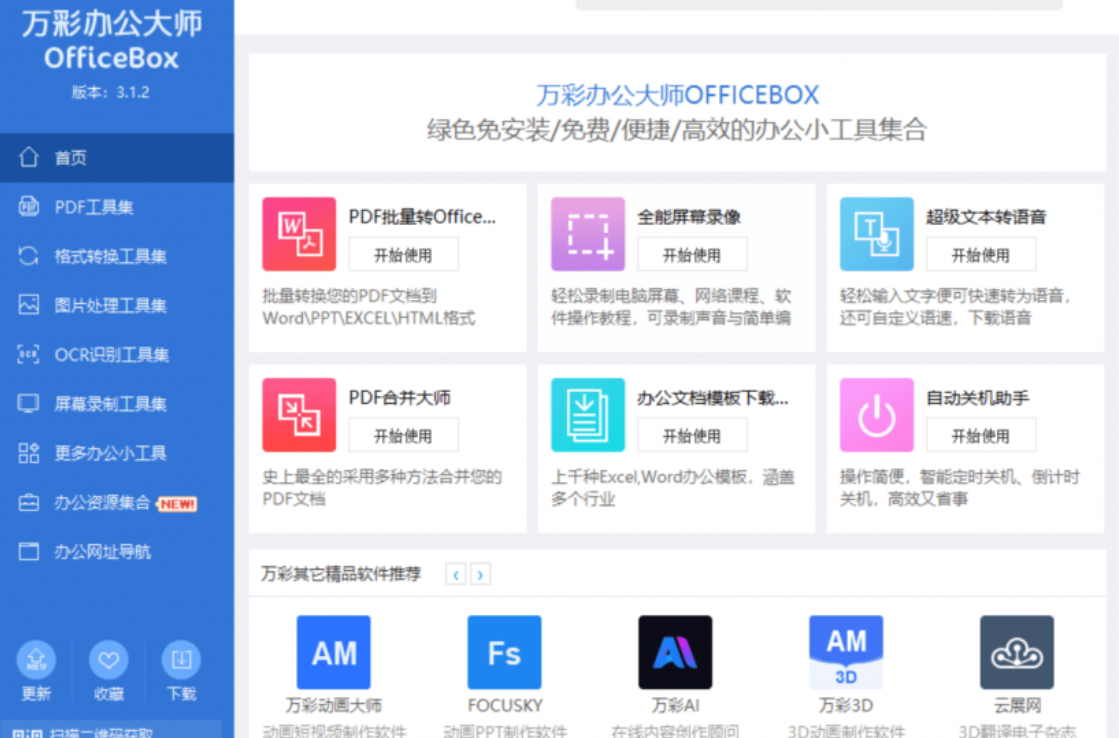1119x738 pixels.
Task: Show next recommended software page
Action: click(480, 574)
